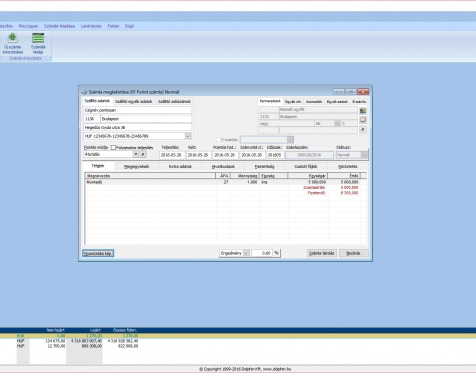The height and width of the screenshot is (373, 476).
Task: Click the Nyomtatási kép button
Action: click(x=98, y=253)
